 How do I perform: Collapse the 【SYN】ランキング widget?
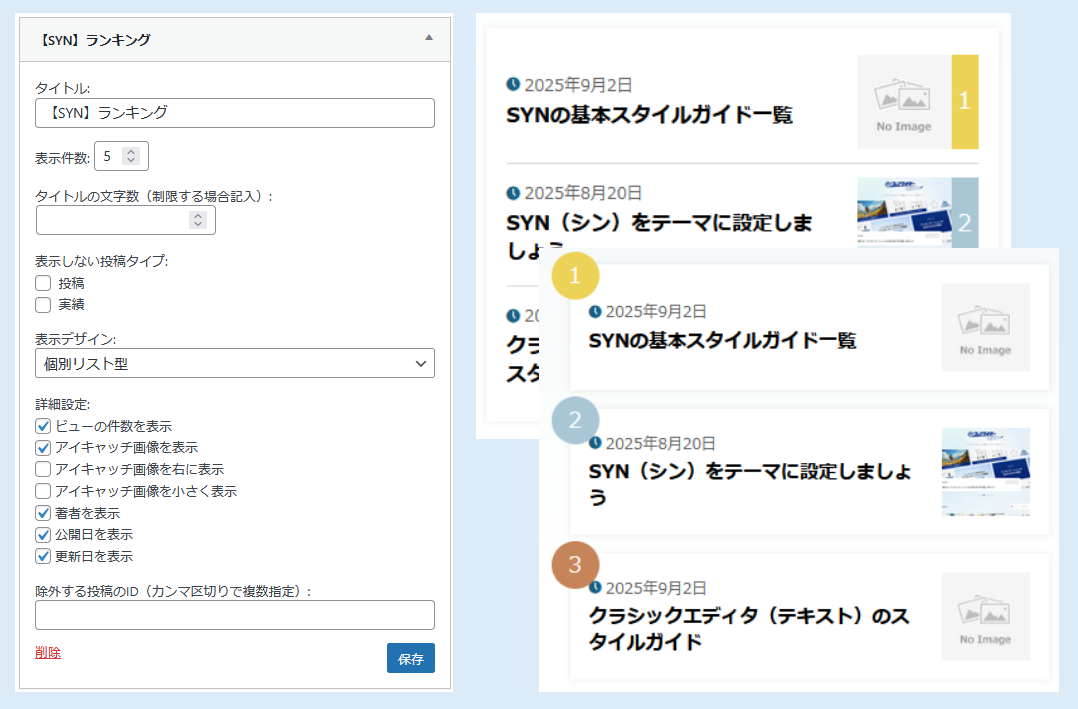(x=428, y=38)
